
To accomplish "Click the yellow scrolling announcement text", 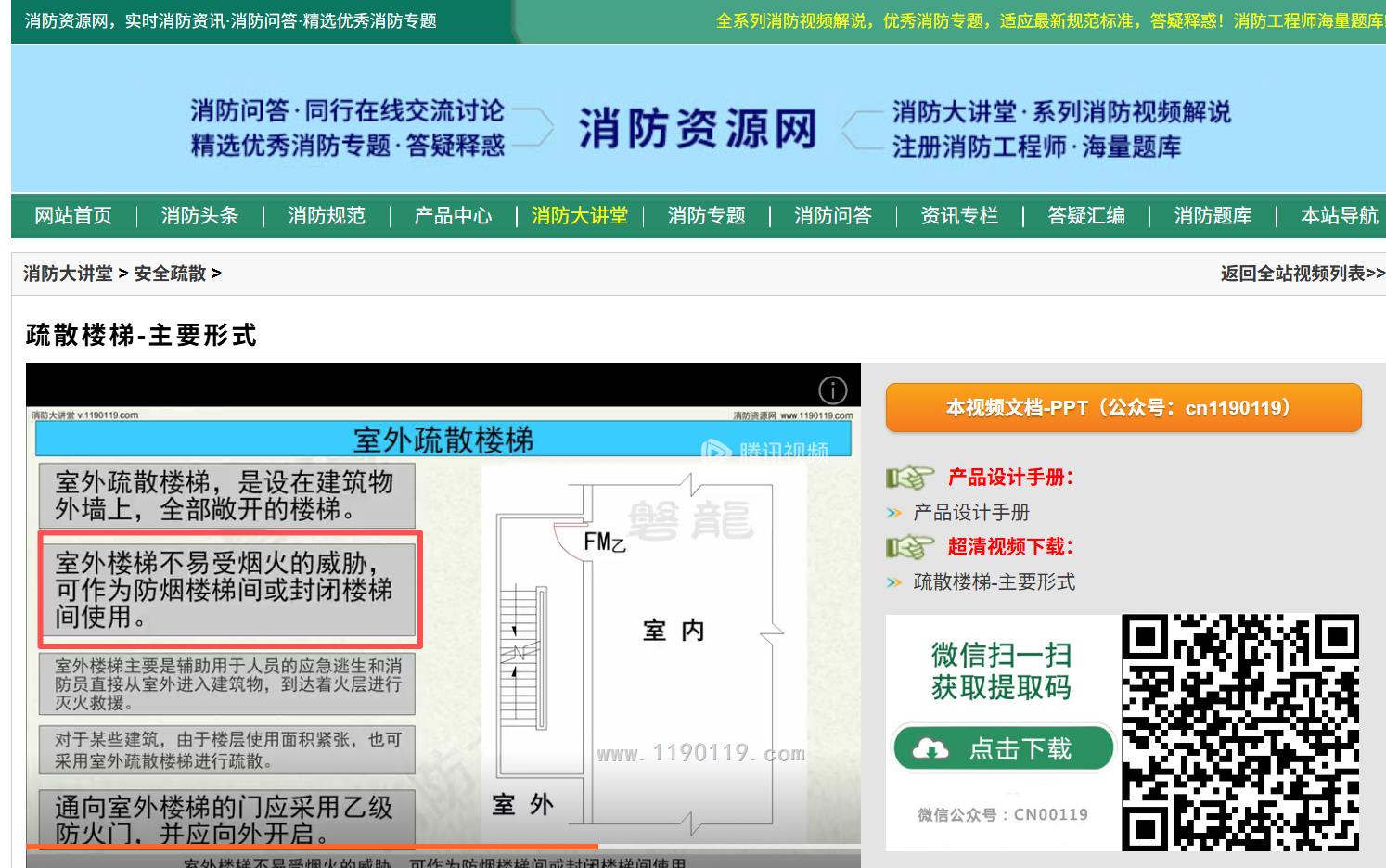I will [1050, 20].
